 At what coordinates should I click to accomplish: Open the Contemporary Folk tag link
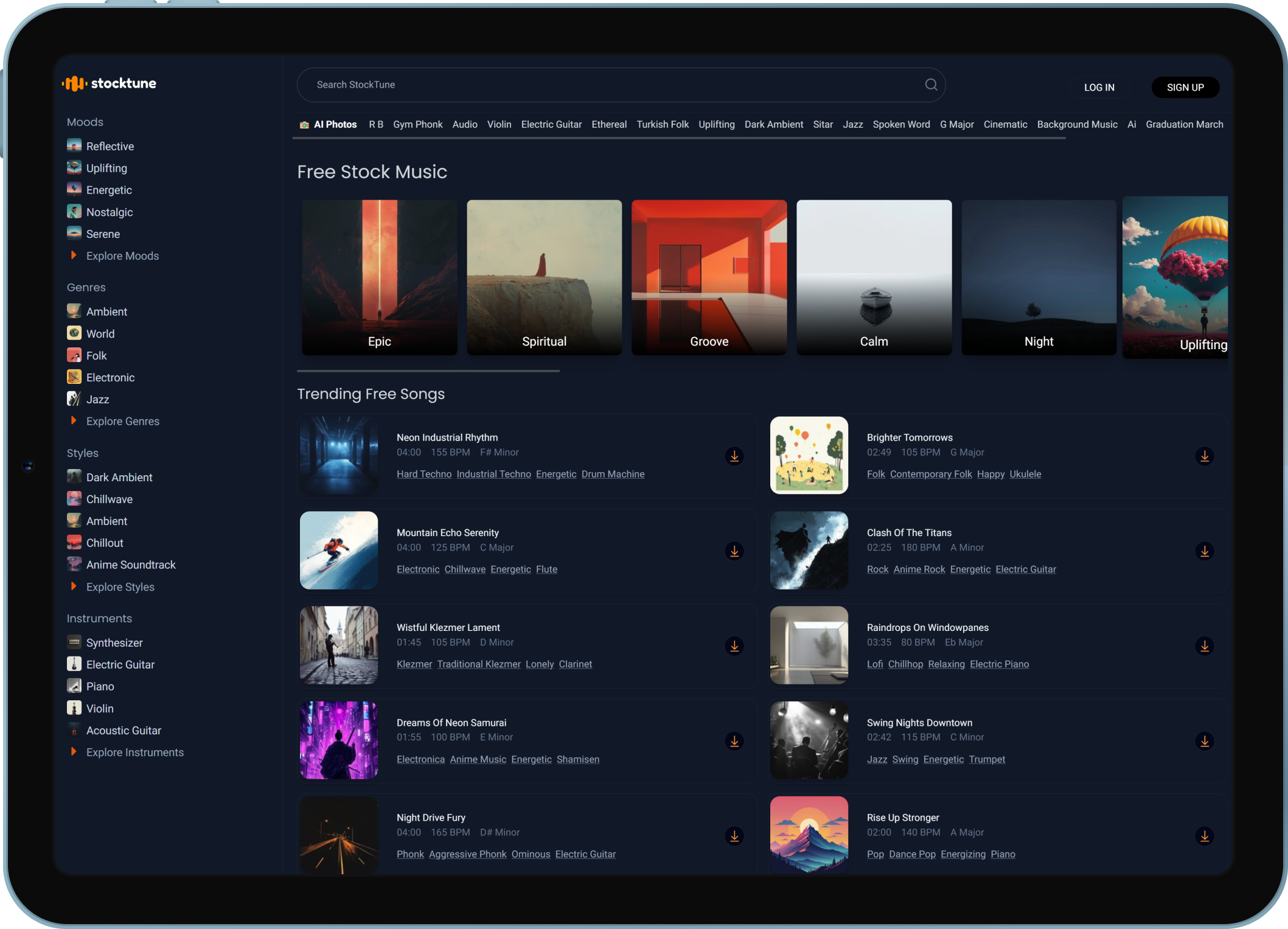[x=931, y=474]
